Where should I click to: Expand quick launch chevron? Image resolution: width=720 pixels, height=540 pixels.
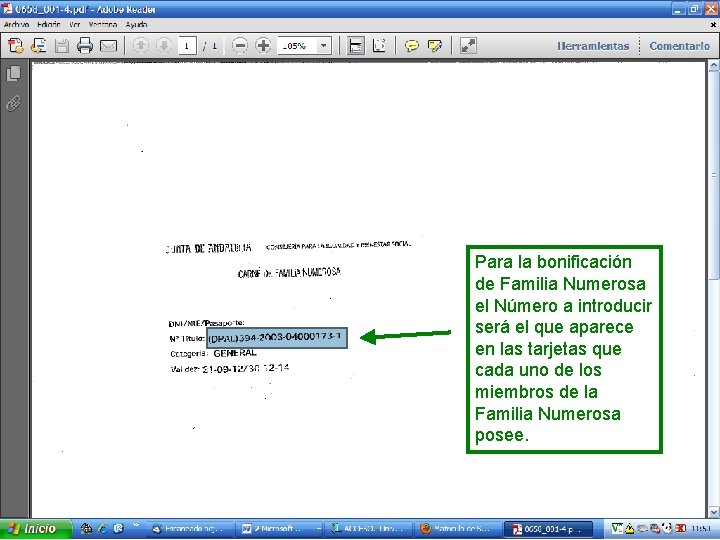click(x=136, y=525)
